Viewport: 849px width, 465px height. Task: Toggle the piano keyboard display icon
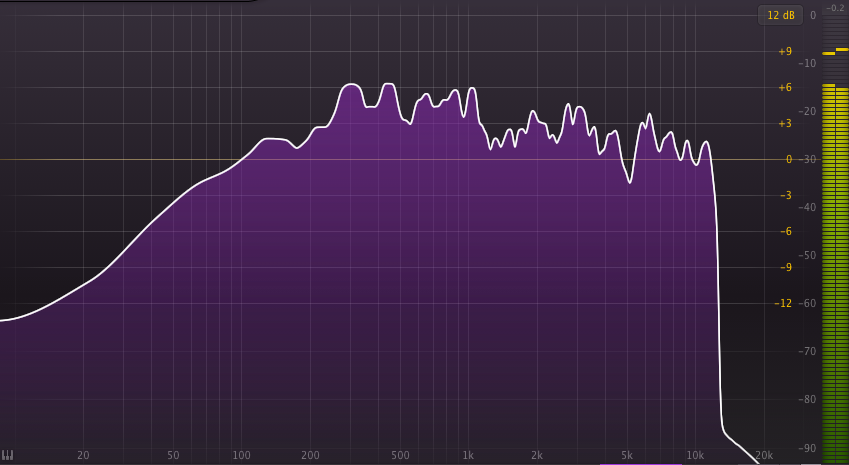coord(8,455)
